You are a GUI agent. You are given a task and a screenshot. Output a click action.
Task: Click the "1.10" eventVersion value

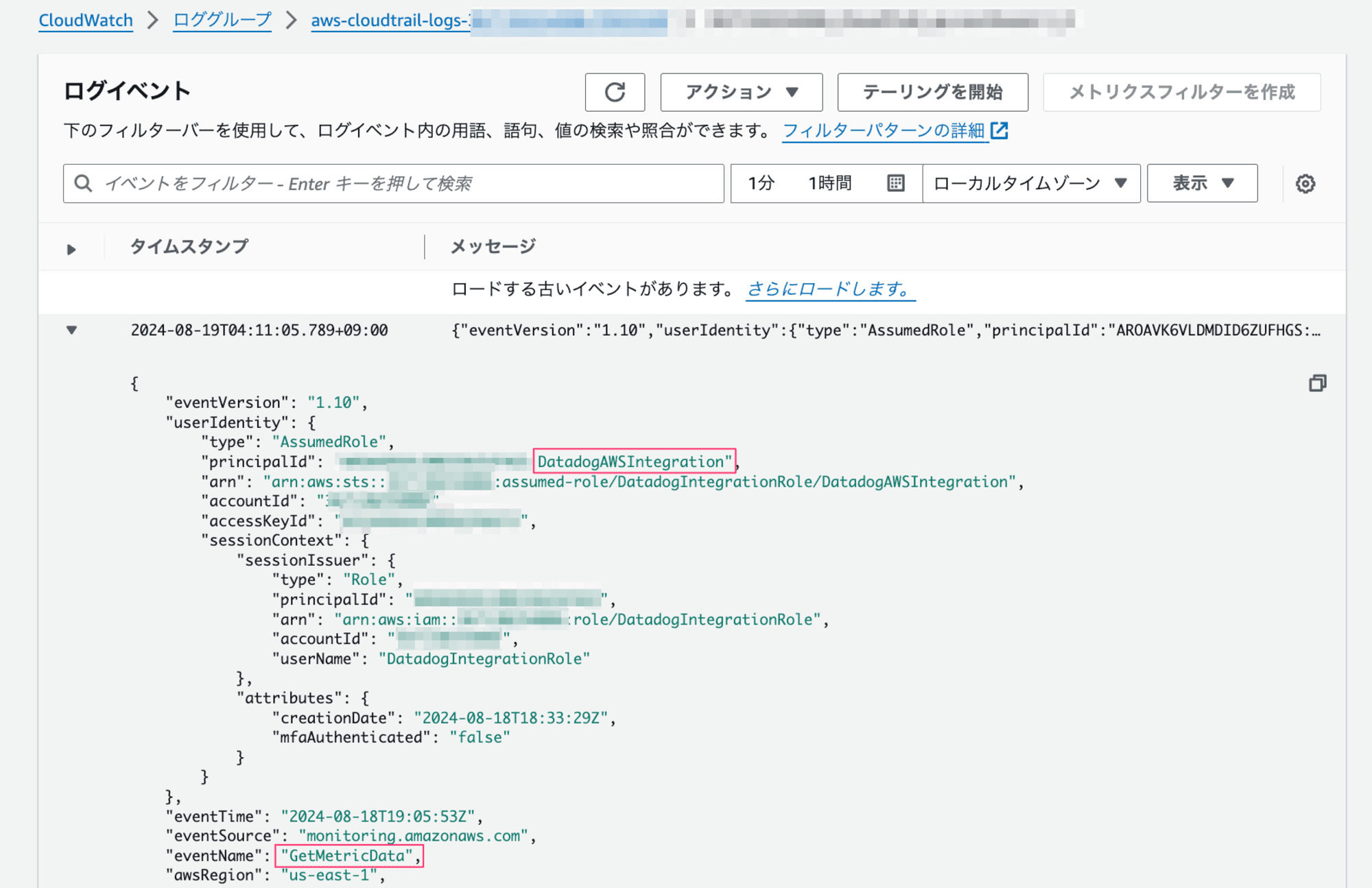click(333, 402)
